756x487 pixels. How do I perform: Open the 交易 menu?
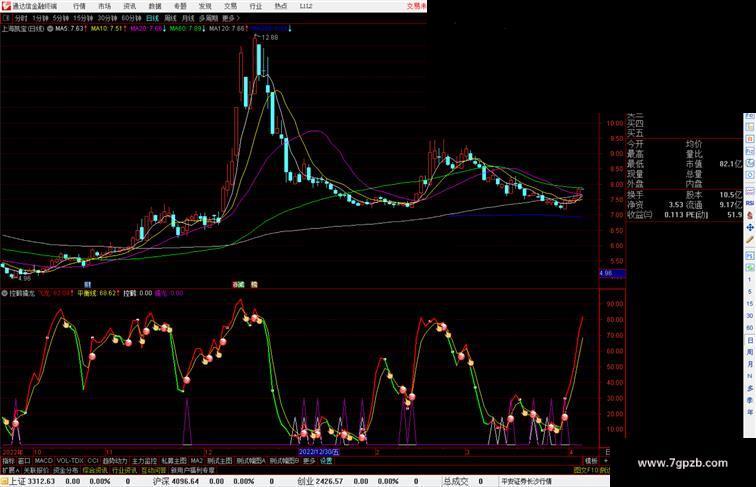230,6
